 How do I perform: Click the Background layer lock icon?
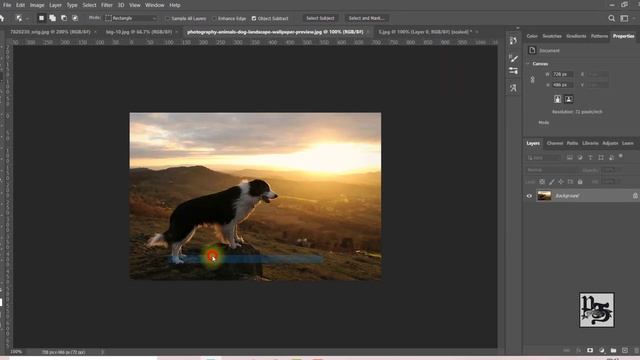pyautogui.click(x=635, y=196)
